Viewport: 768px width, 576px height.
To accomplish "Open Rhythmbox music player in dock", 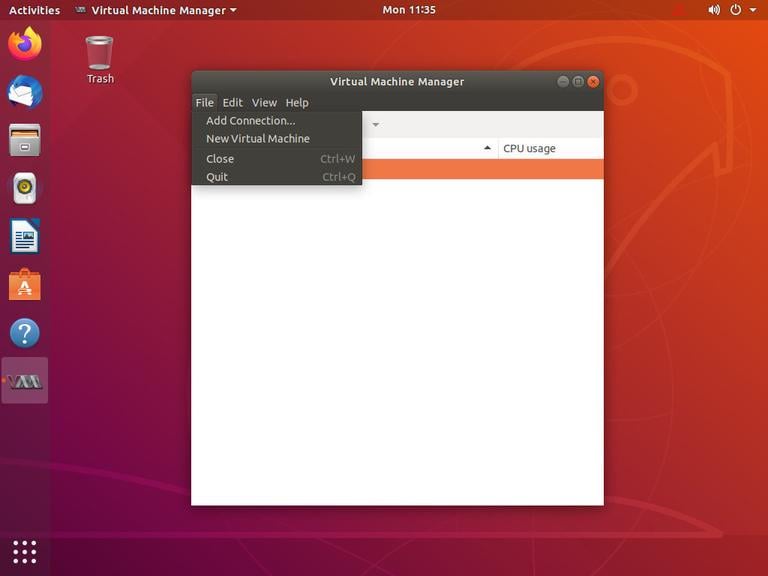I will click(x=25, y=188).
